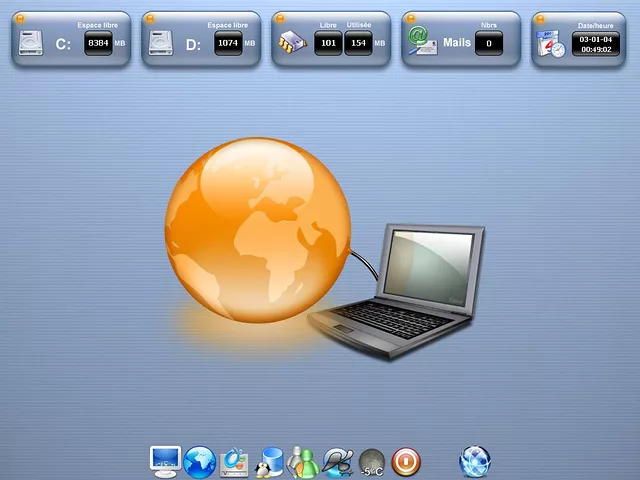
Task: Click the D: hard drive icon
Action: tap(161, 43)
